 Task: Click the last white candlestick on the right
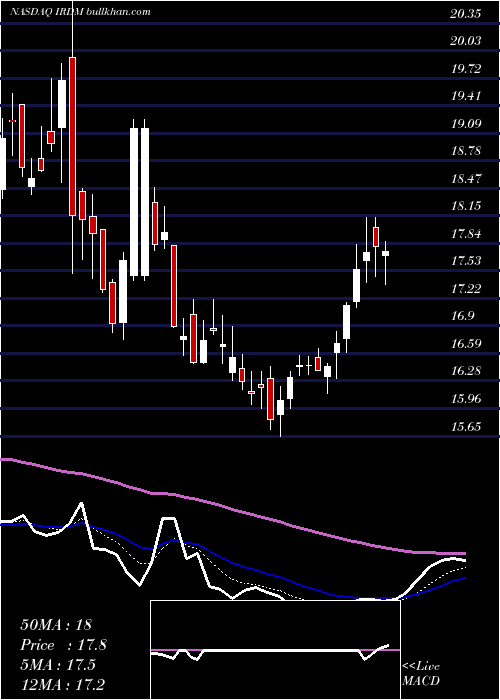pyautogui.click(x=385, y=254)
